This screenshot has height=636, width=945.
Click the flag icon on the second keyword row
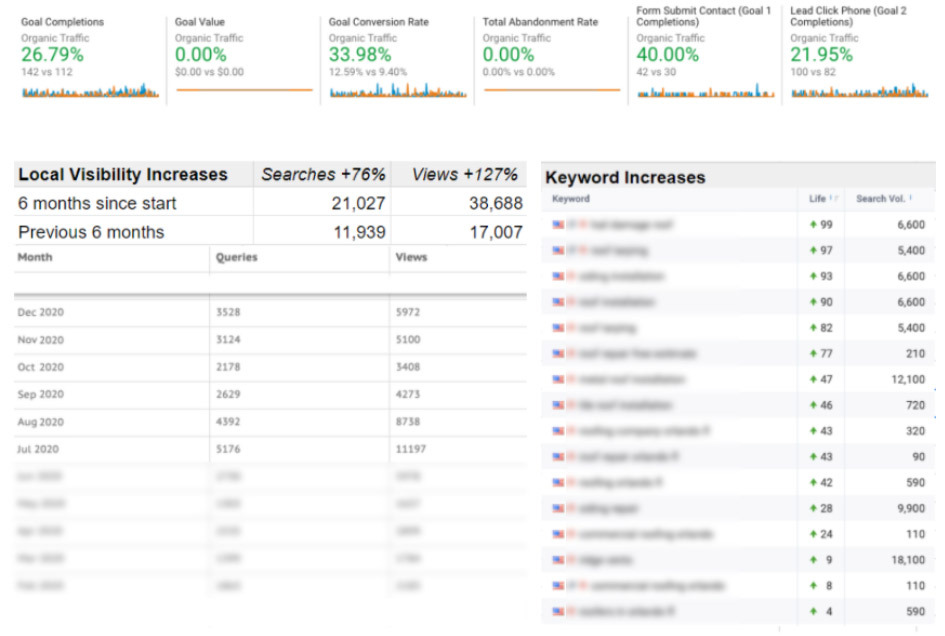click(x=556, y=250)
